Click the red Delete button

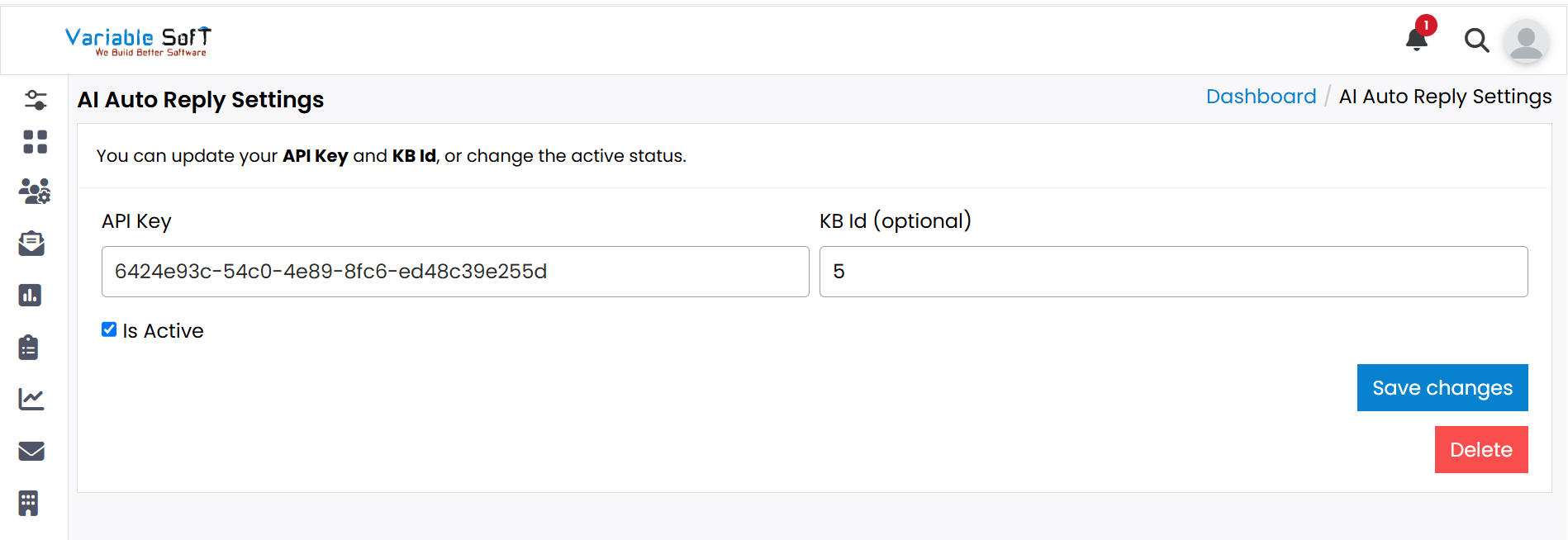click(x=1480, y=450)
